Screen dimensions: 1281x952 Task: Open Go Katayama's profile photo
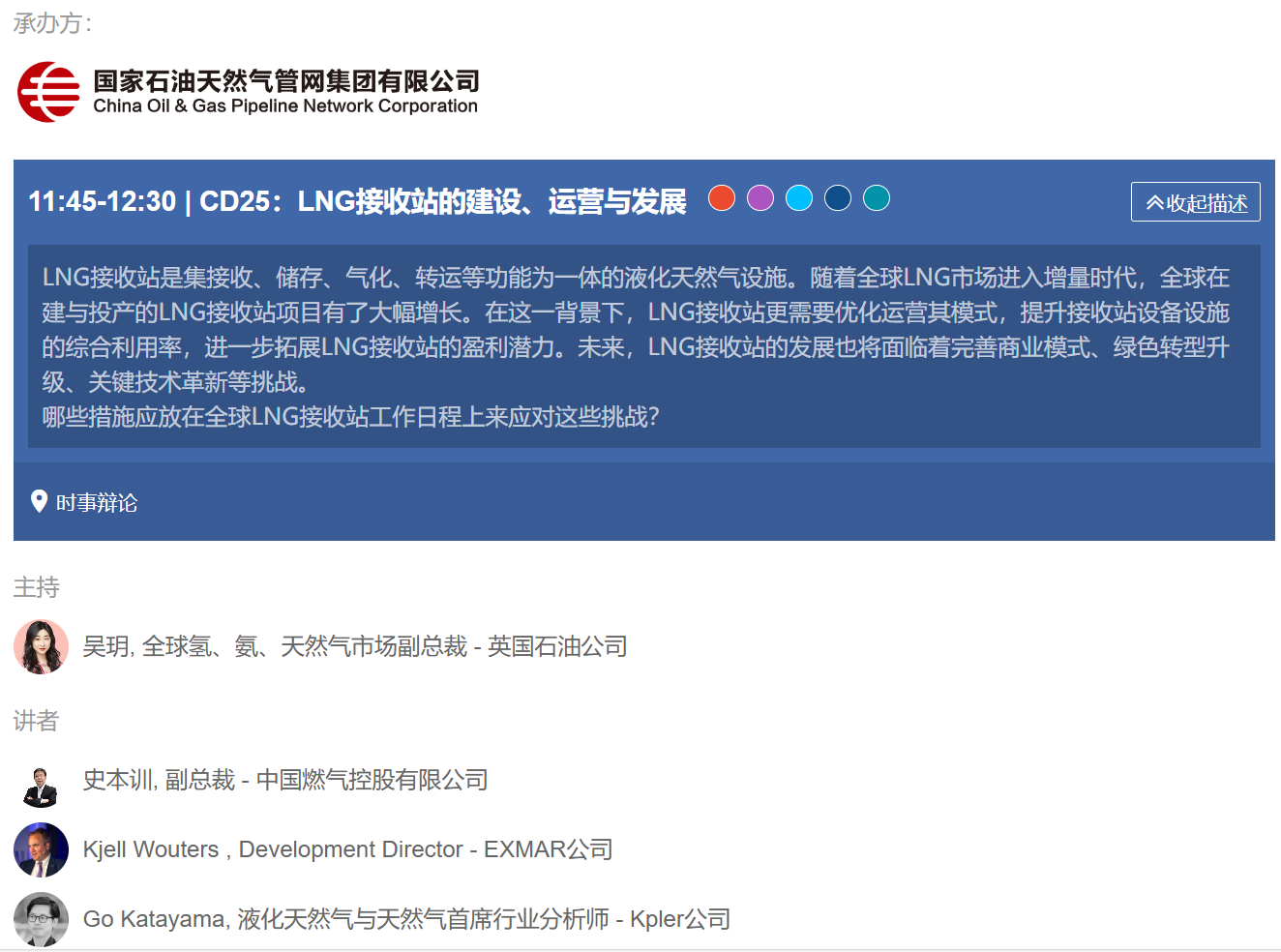[41, 919]
